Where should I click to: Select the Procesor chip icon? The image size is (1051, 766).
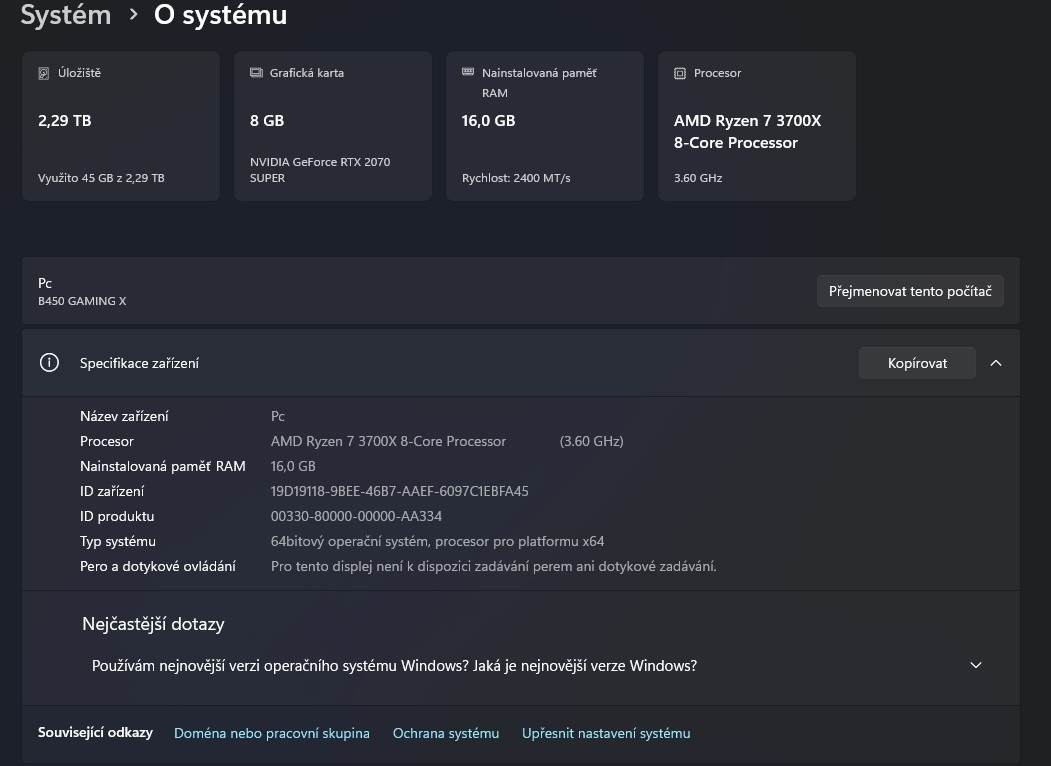coord(682,72)
